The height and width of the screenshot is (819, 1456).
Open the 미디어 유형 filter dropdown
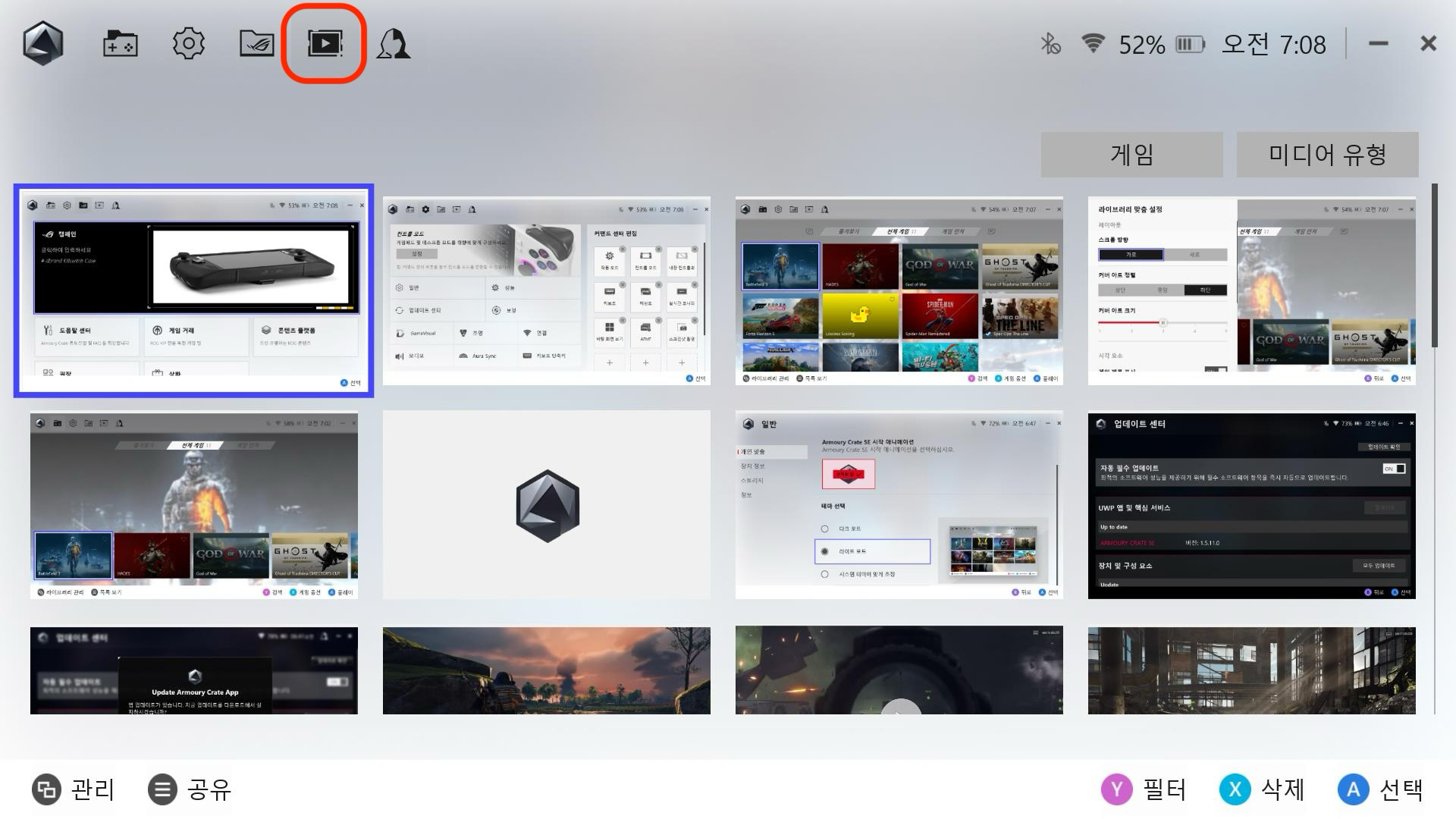[x=1327, y=155]
